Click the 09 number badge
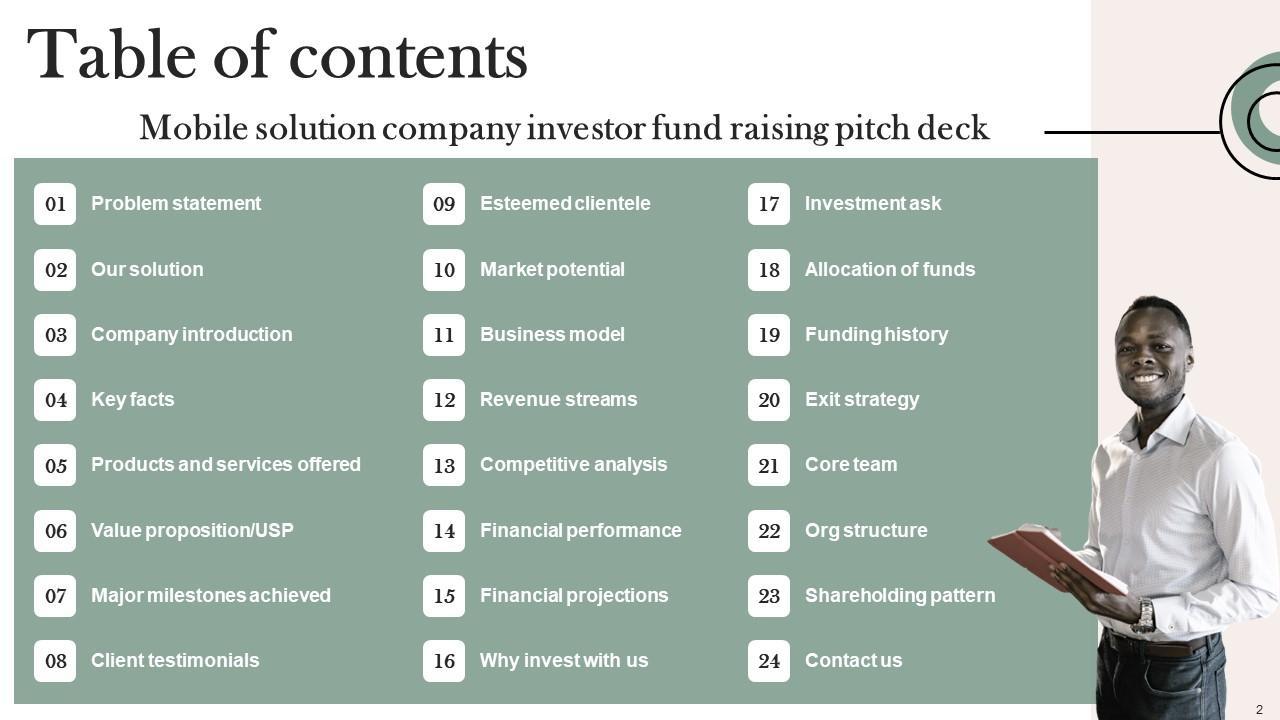Image resolution: width=1280 pixels, height=720 pixels. (444, 204)
